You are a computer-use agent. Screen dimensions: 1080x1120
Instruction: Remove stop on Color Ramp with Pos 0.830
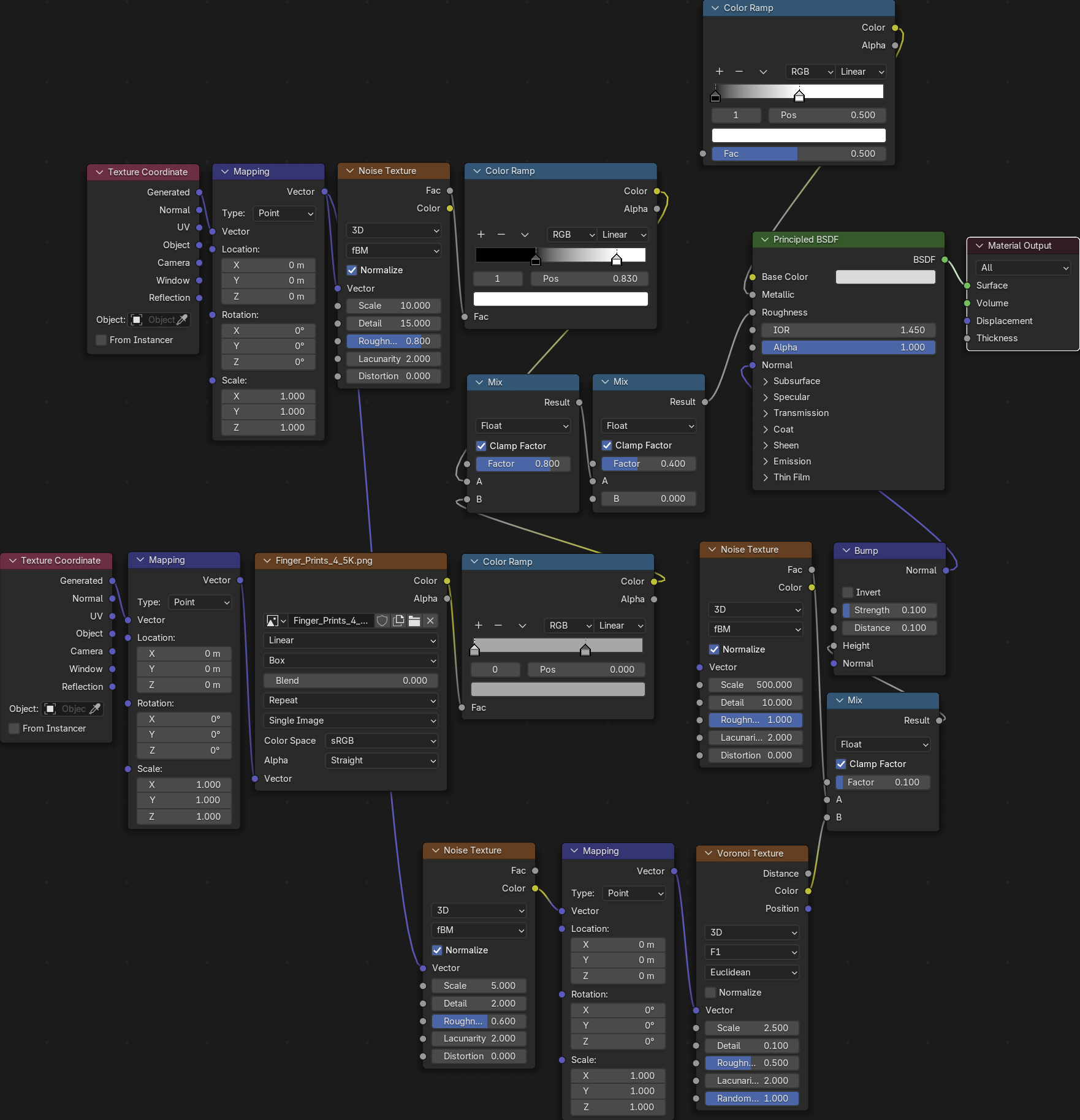(501, 235)
